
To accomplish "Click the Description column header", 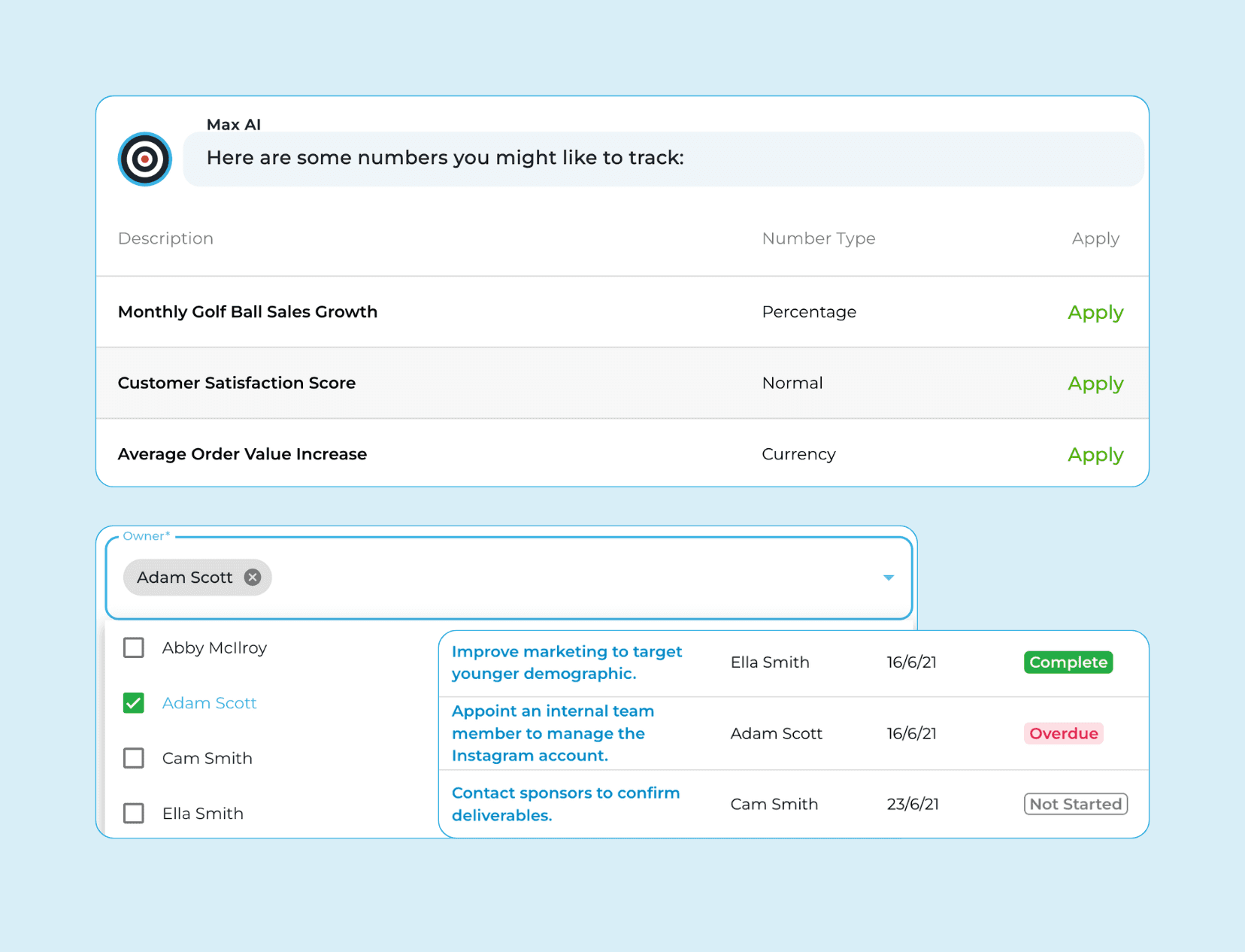I will [165, 238].
